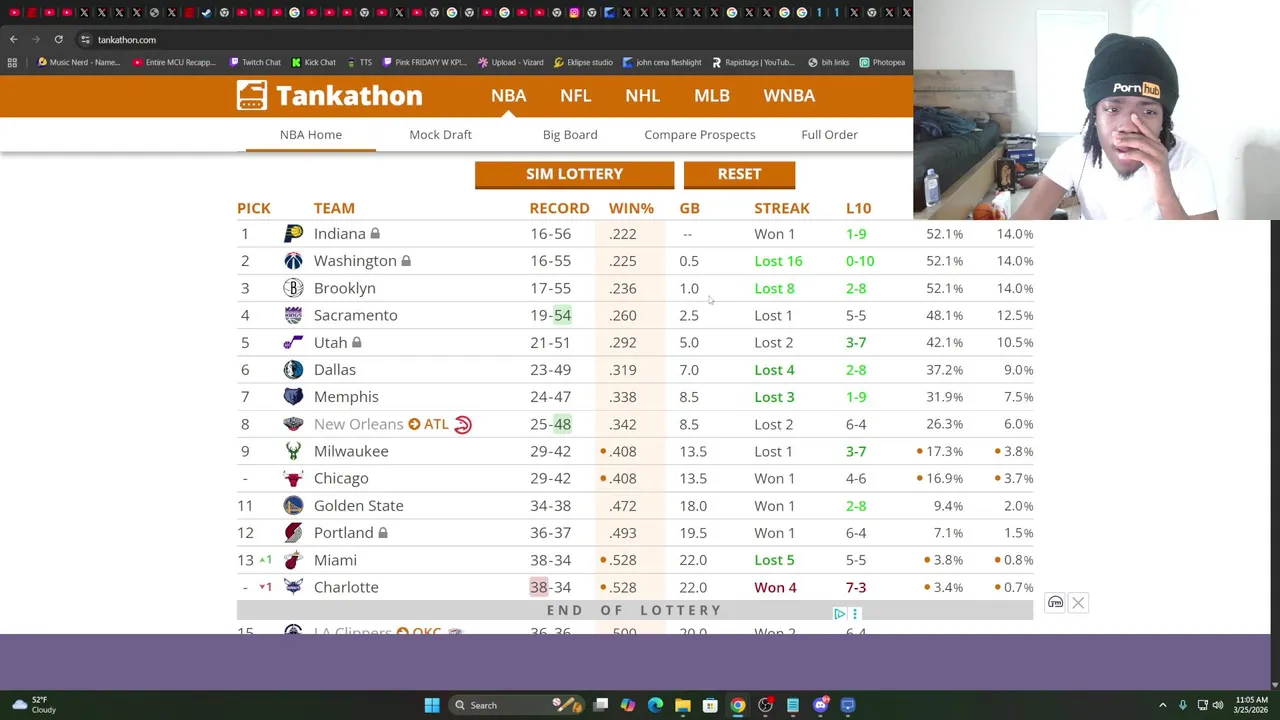Open the Compare Prospects page
Image resolution: width=1280 pixels, height=720 pixels.
700,134
